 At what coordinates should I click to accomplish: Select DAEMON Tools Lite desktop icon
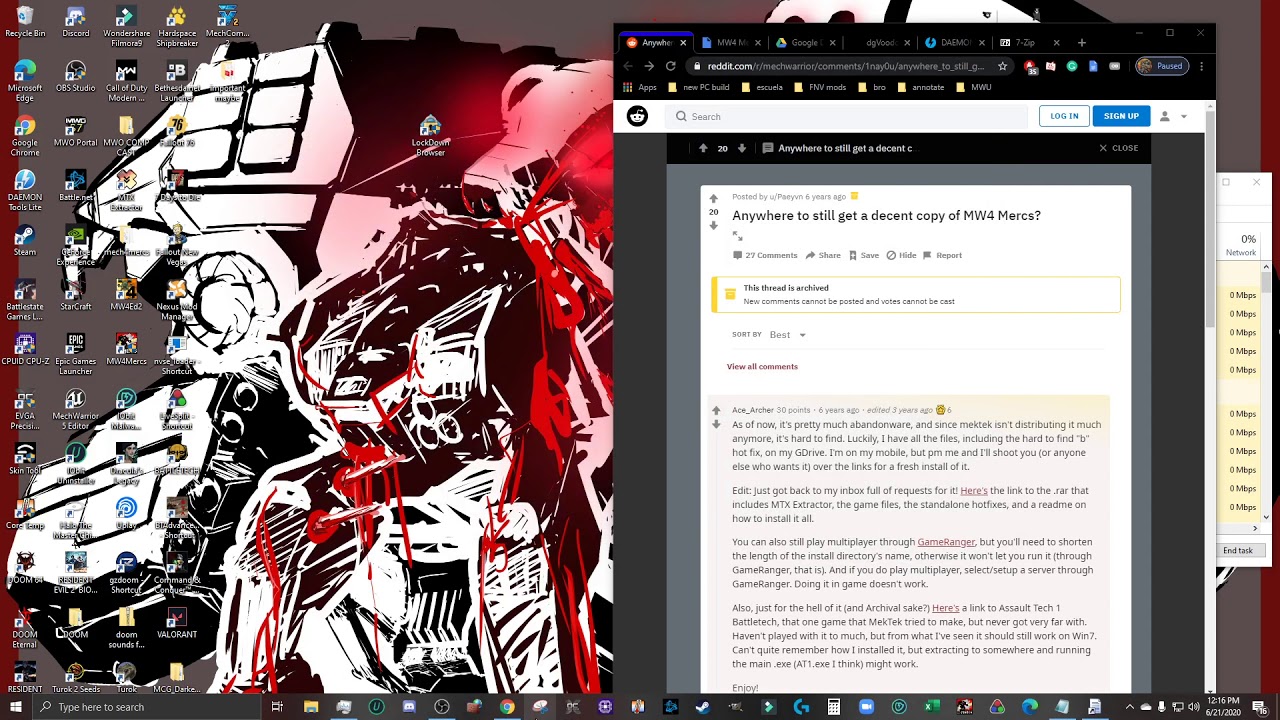pos(25,192)
